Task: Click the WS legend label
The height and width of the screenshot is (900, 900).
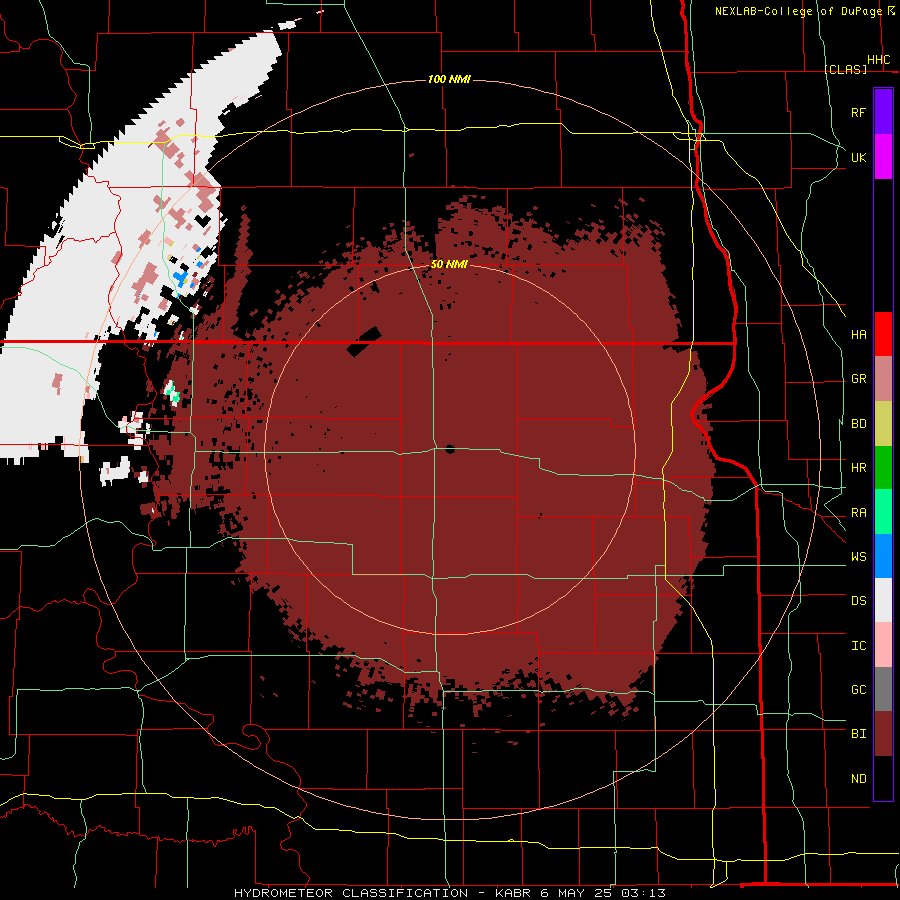Action: coord(859,556)
